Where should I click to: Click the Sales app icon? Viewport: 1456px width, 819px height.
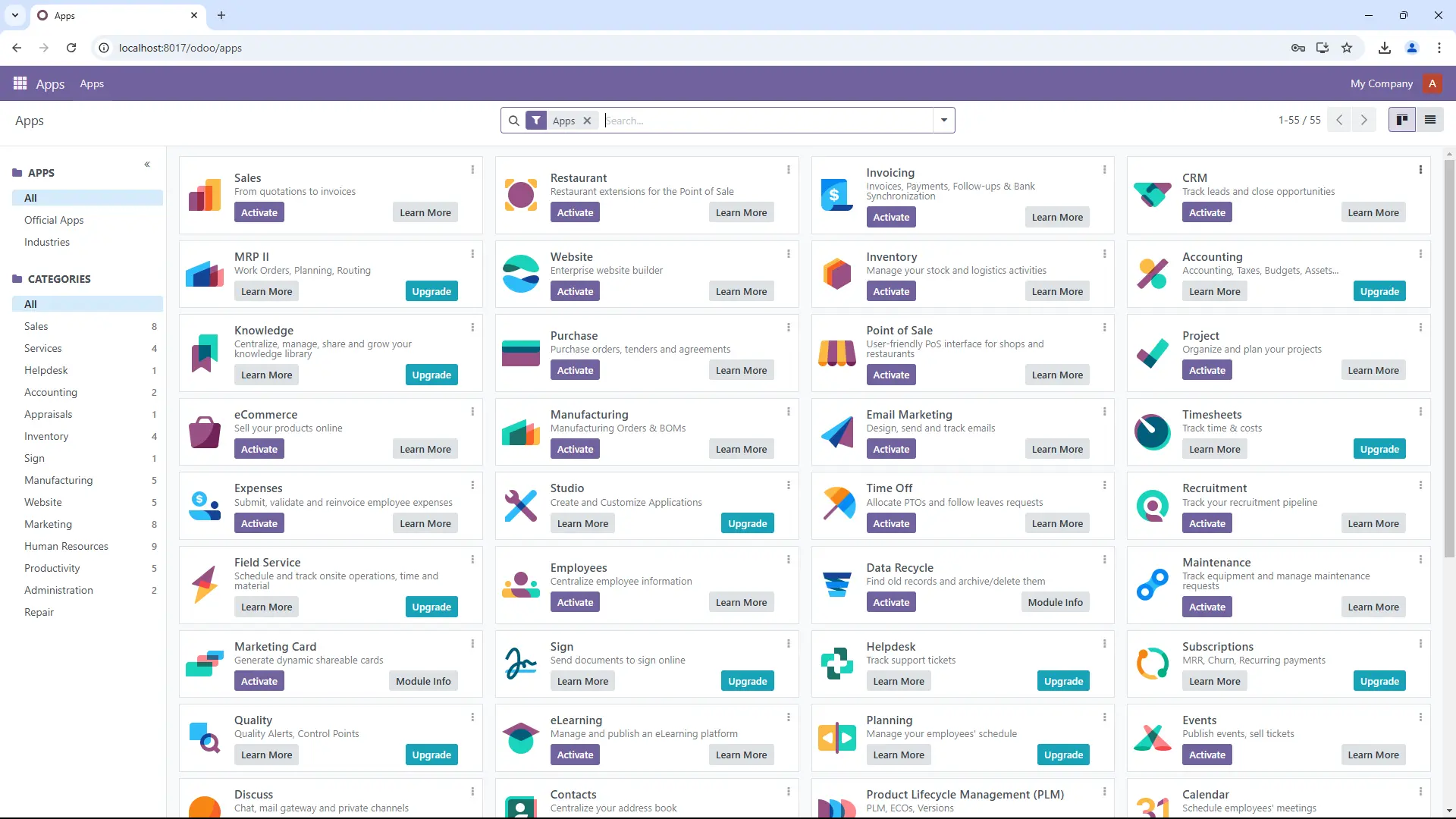pyautogui.click(x=204, y=194)
